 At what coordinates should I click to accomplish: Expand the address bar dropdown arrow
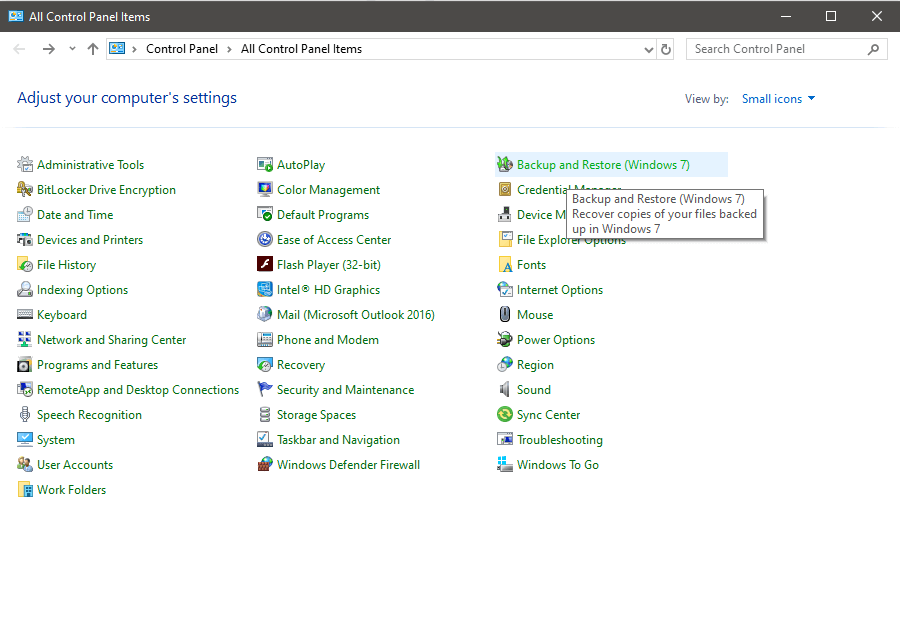(649, 48)
